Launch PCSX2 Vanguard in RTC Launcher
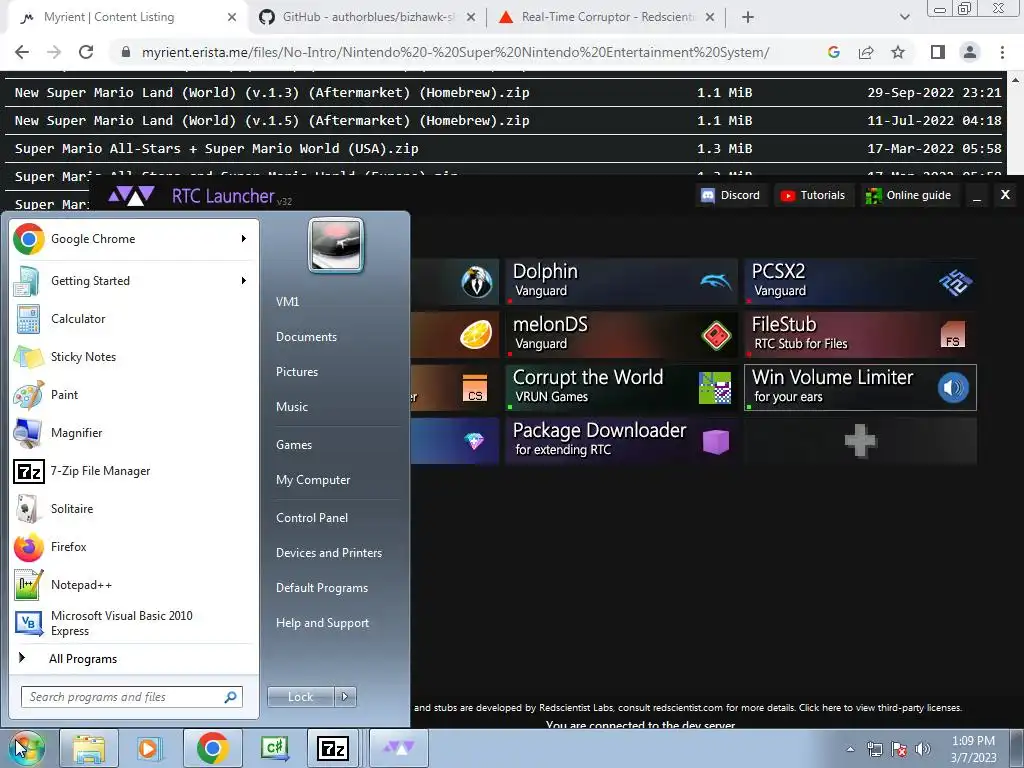Image resolution: width=1024 pixels, height=768 pixels. click(861, 281)
